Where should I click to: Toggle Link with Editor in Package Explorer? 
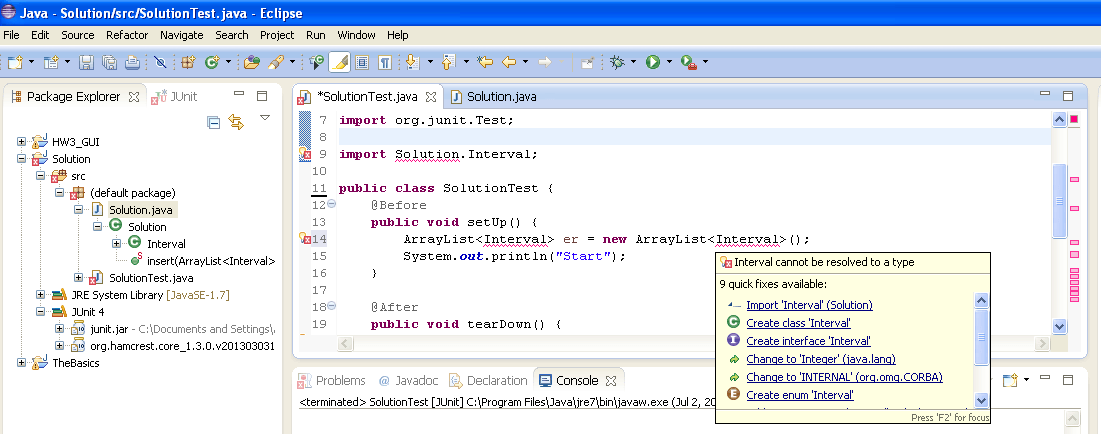(237, 122)
